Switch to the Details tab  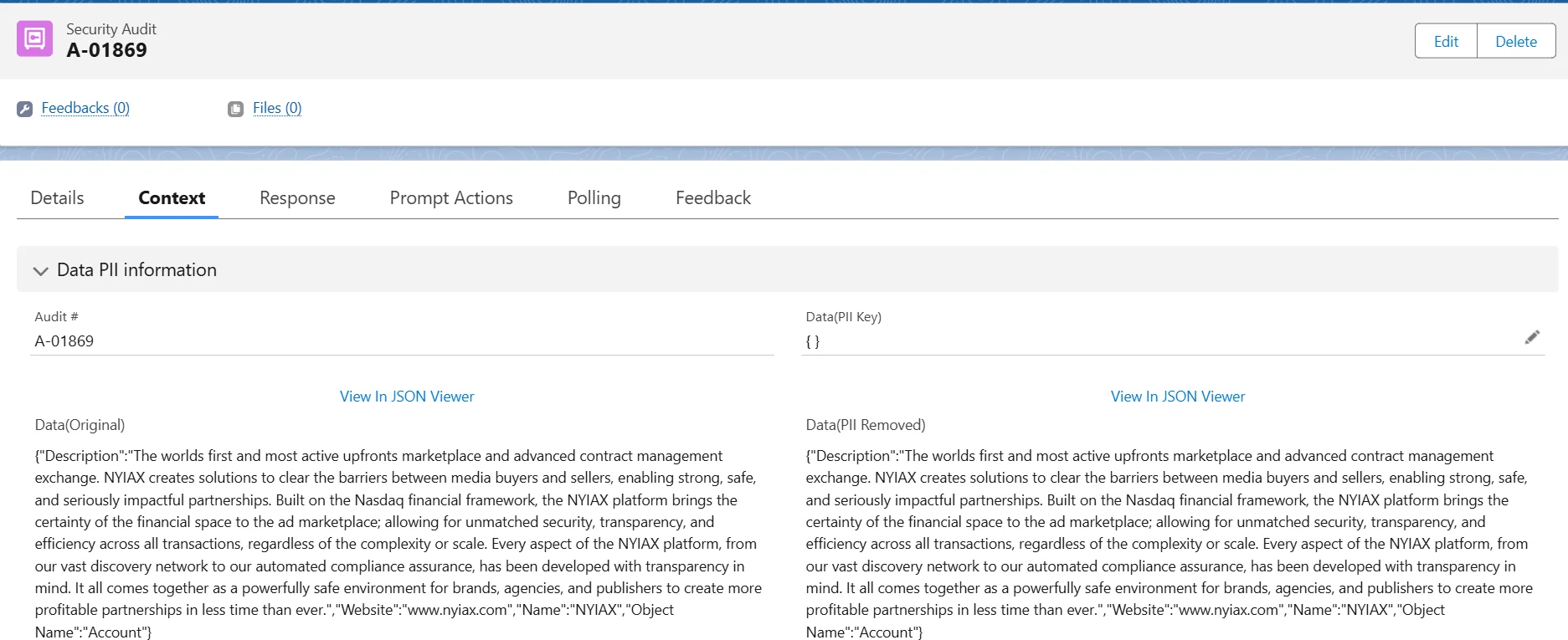57,198
